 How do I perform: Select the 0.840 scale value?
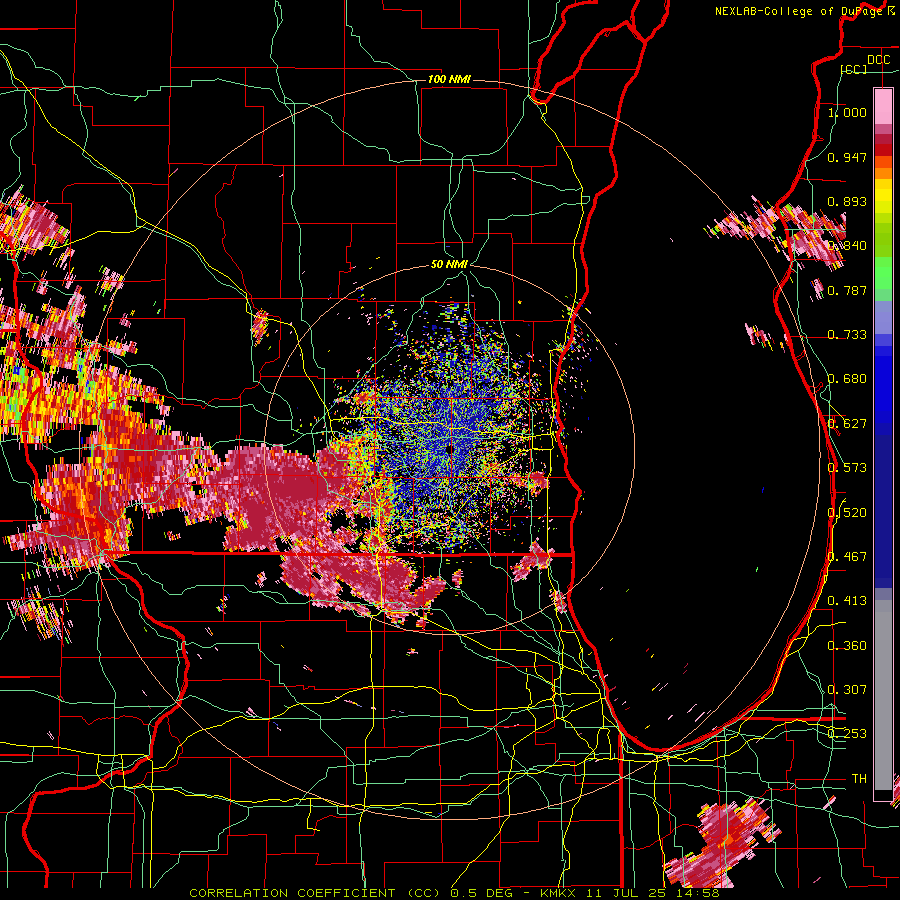pyautogui.click(x=847, y=246)
